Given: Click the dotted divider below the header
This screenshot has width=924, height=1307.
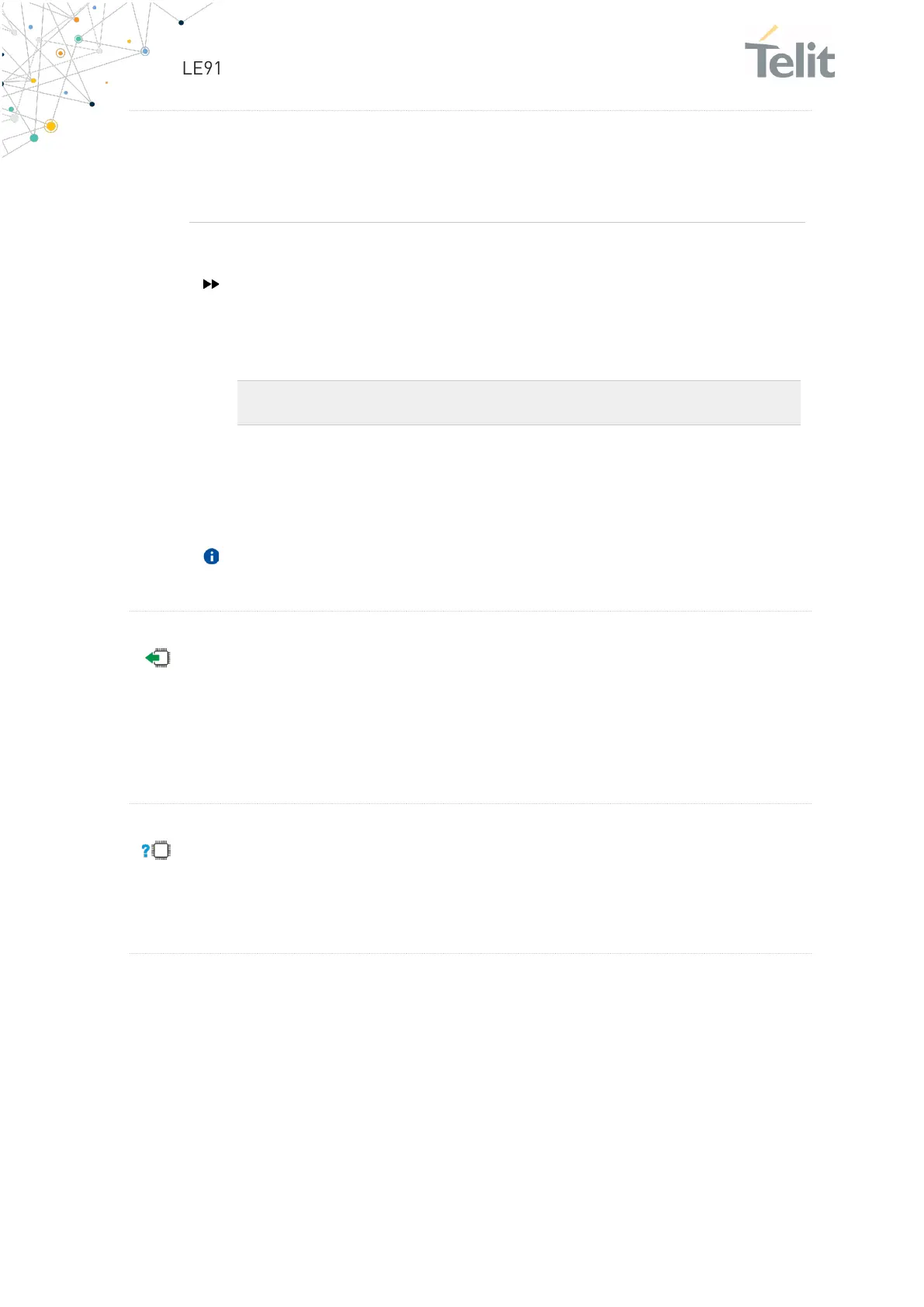Looking at the screenshot, I should click(x=470, y=111).
